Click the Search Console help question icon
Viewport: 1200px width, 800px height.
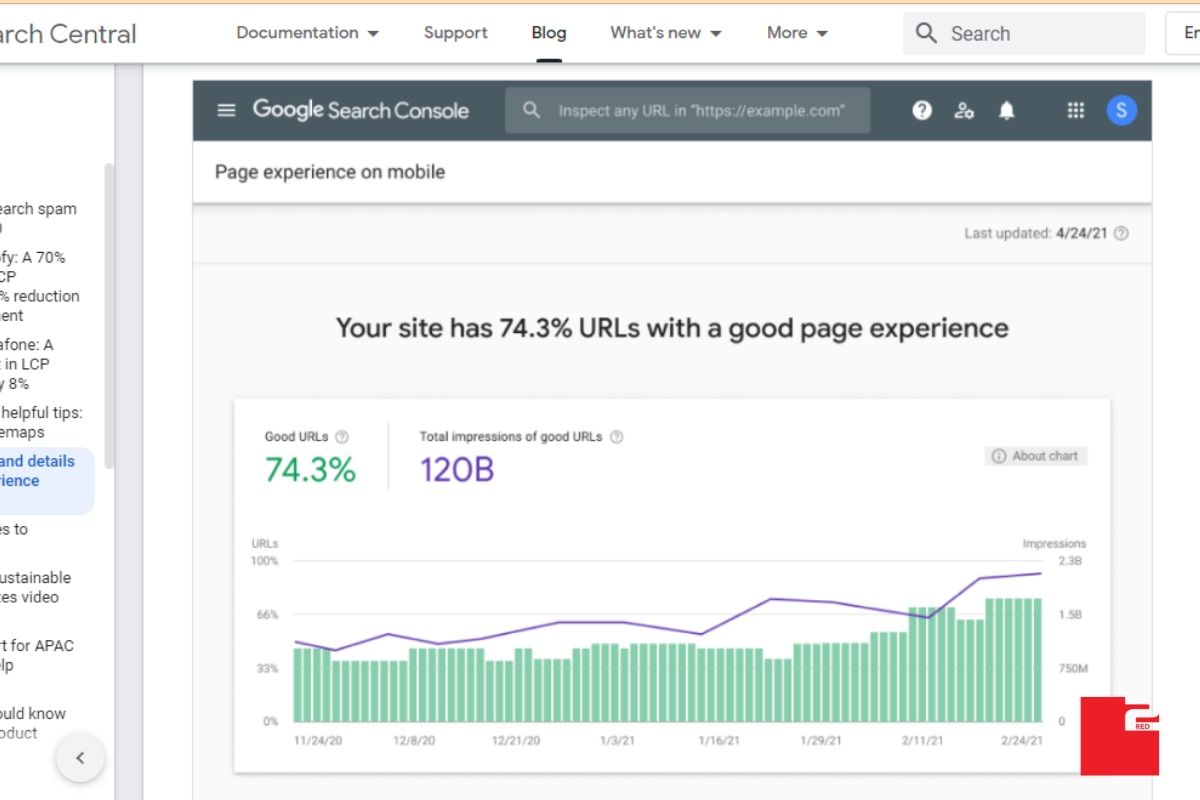point(922,111)
